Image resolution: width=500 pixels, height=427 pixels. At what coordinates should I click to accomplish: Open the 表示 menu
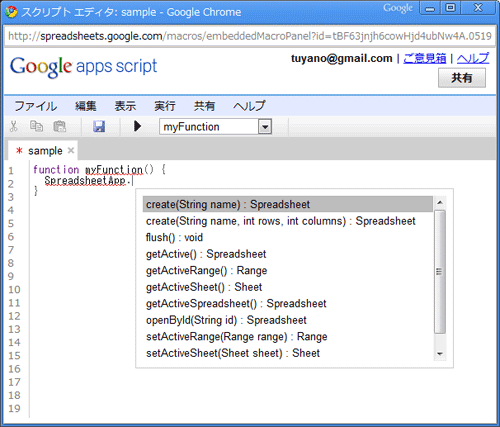pos(125,106)
